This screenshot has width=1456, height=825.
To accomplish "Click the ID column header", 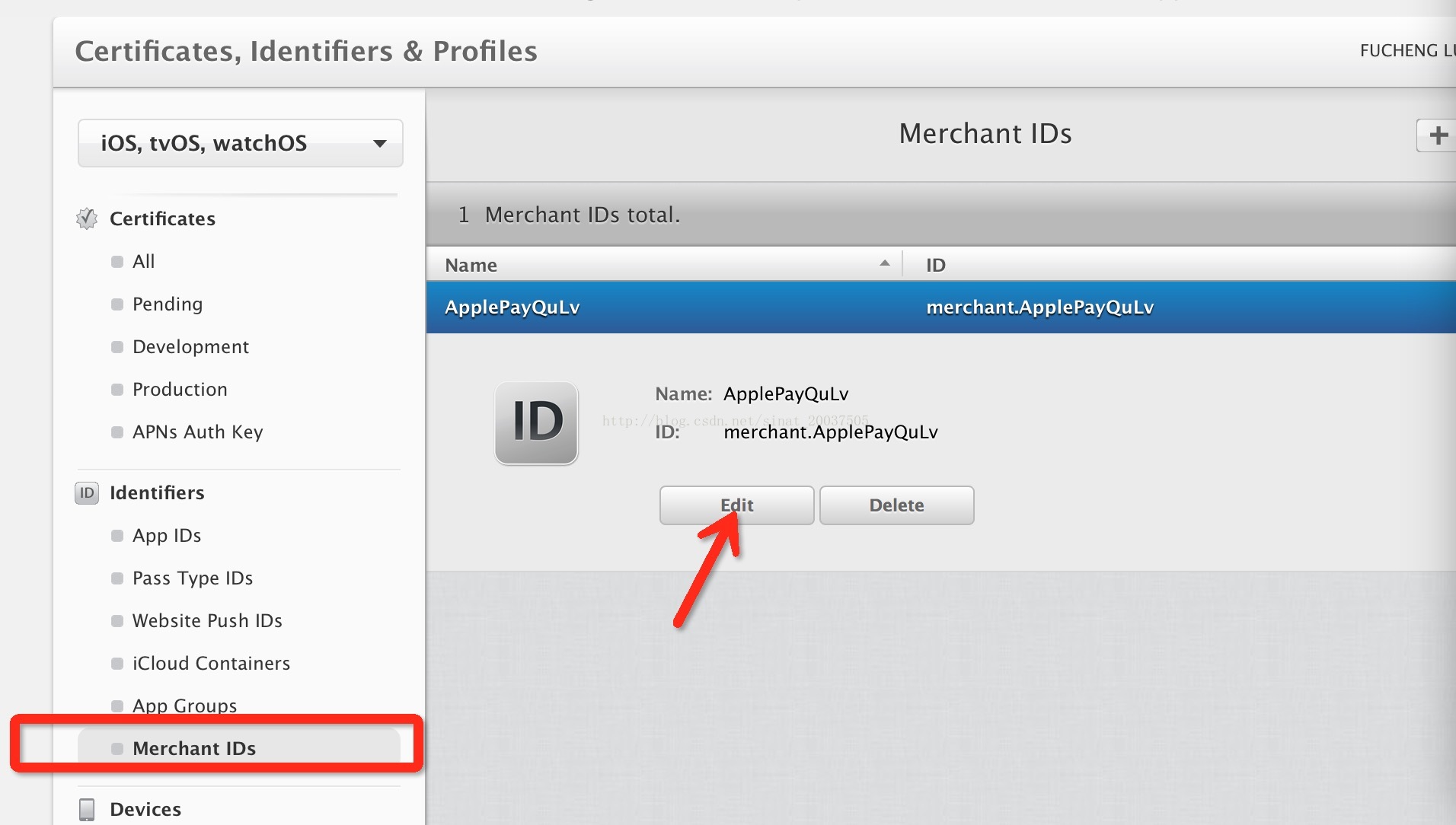I will (x=1179, y=265).
